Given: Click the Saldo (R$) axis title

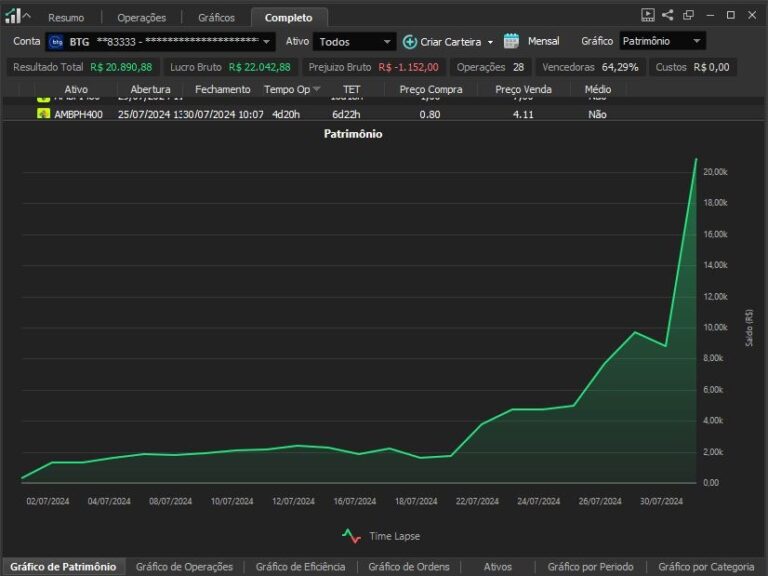Looking at the screenshot, I should click(x=749, y=328).
